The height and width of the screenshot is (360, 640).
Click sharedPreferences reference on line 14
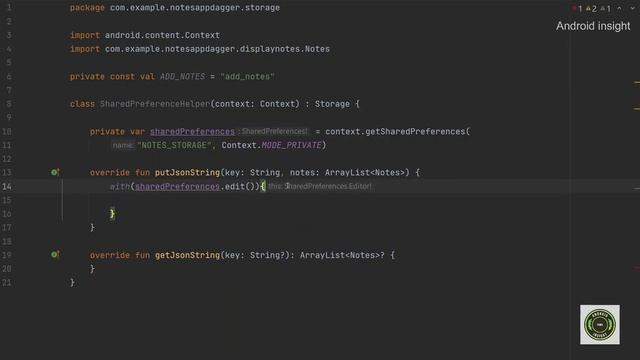[x=177, y=187]
